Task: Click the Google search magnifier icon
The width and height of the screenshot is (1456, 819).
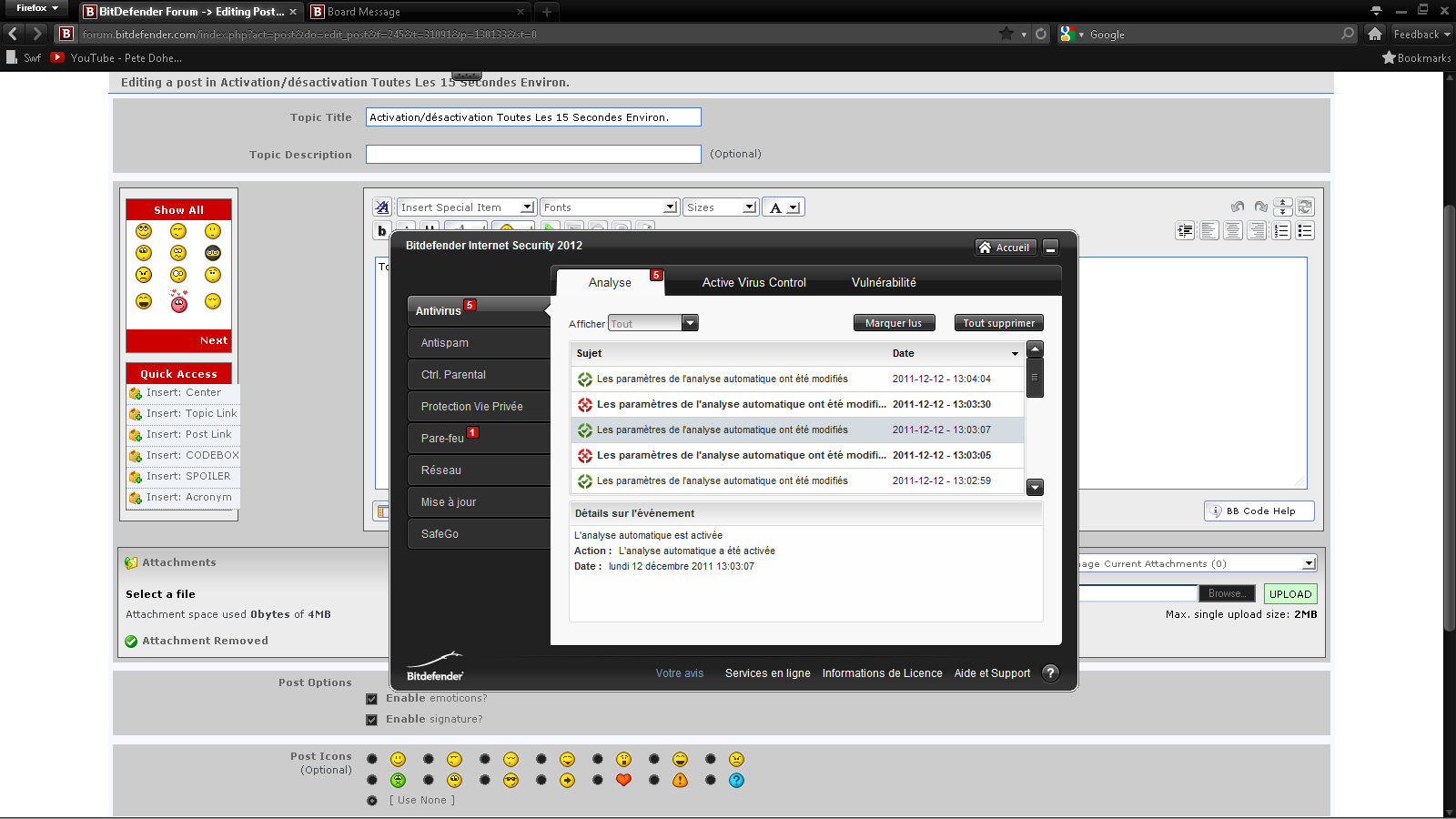Action: (1348, 34)
